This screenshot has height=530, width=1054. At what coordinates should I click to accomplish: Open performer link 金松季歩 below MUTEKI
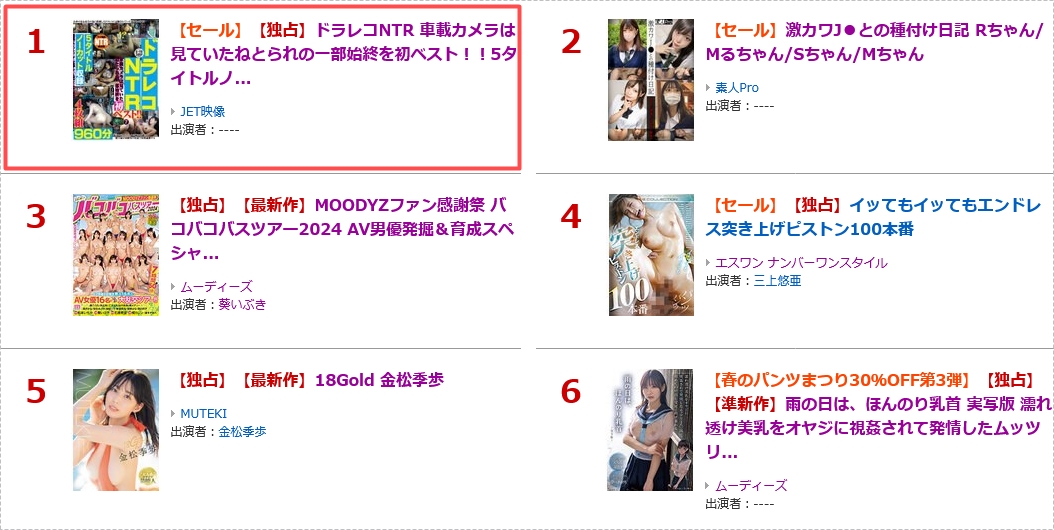[242, 432]
